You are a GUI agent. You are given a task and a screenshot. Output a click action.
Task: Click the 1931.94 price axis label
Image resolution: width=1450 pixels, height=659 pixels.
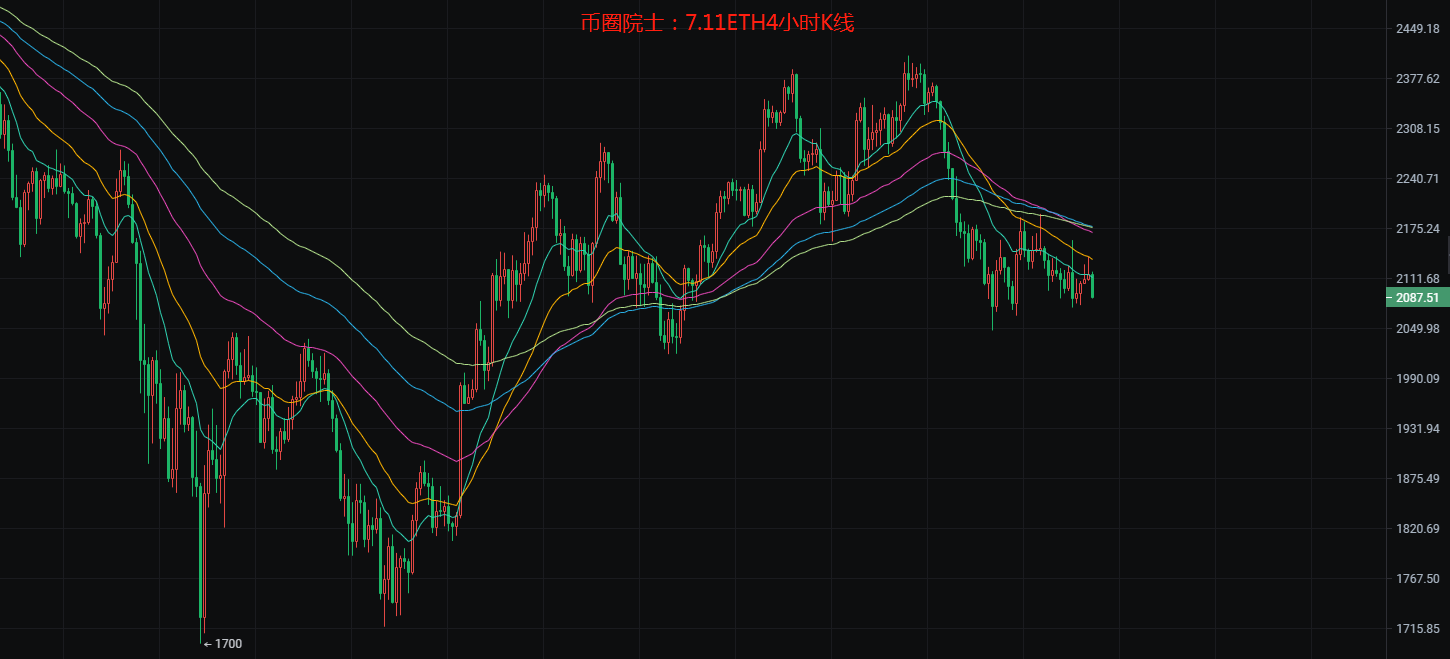pyautogui.click(x=1417, y=428)
